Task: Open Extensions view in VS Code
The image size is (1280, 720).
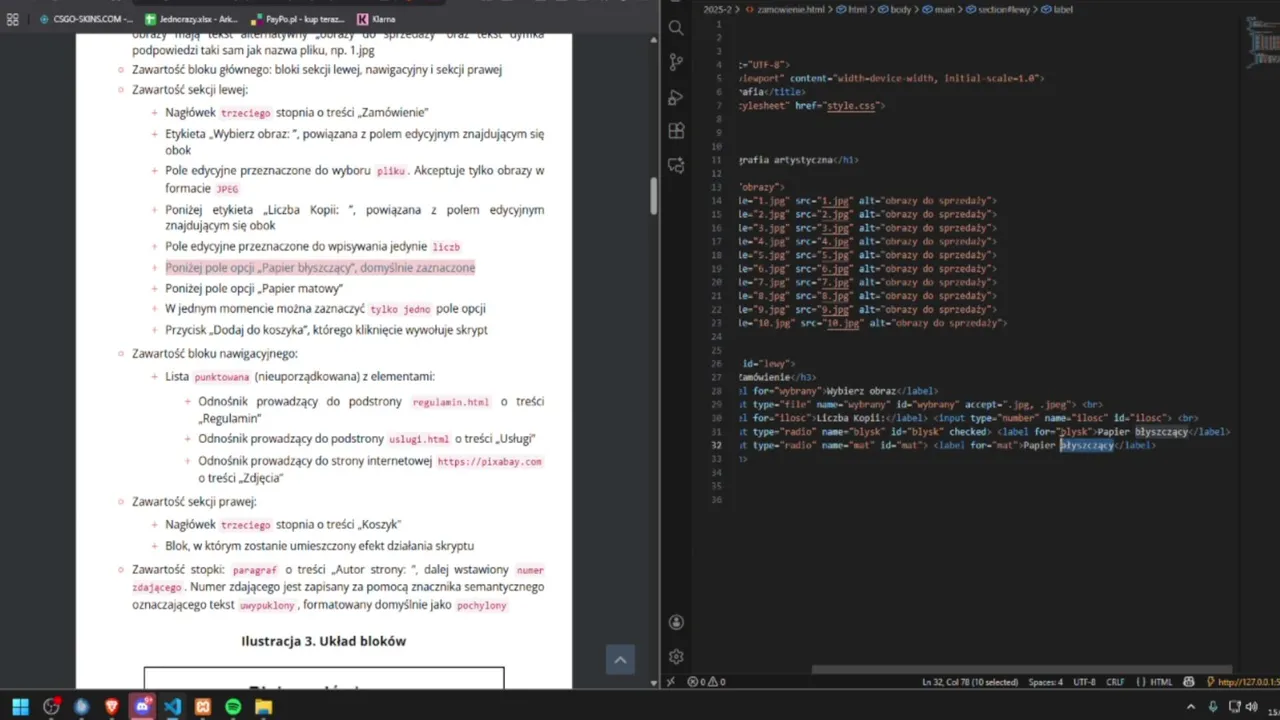Action: 676,131
